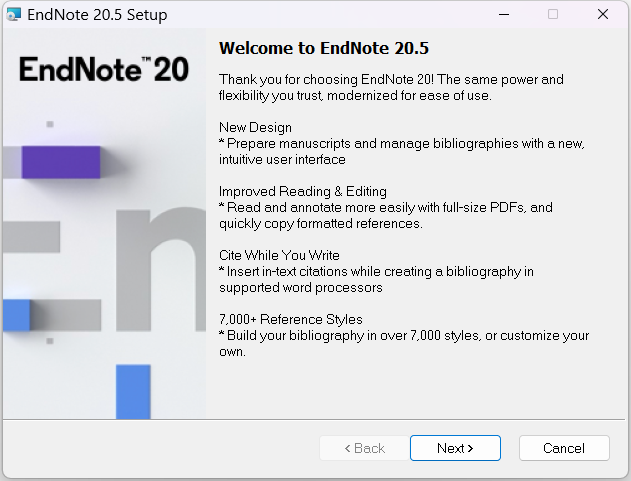Select the 'Improved Reading & Editing' heading

[302, 192]
